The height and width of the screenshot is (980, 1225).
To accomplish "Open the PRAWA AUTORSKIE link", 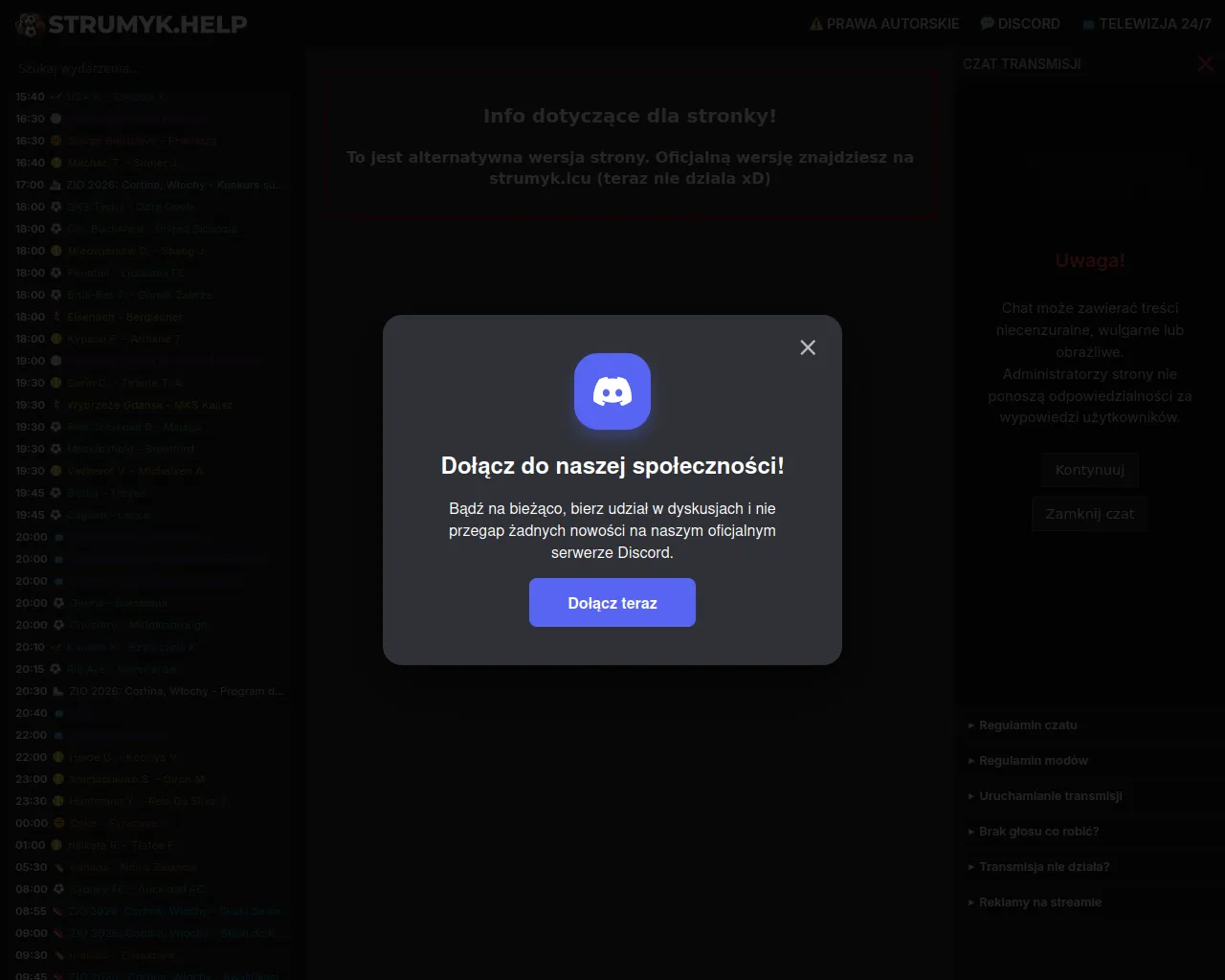I will pos(884,24).
